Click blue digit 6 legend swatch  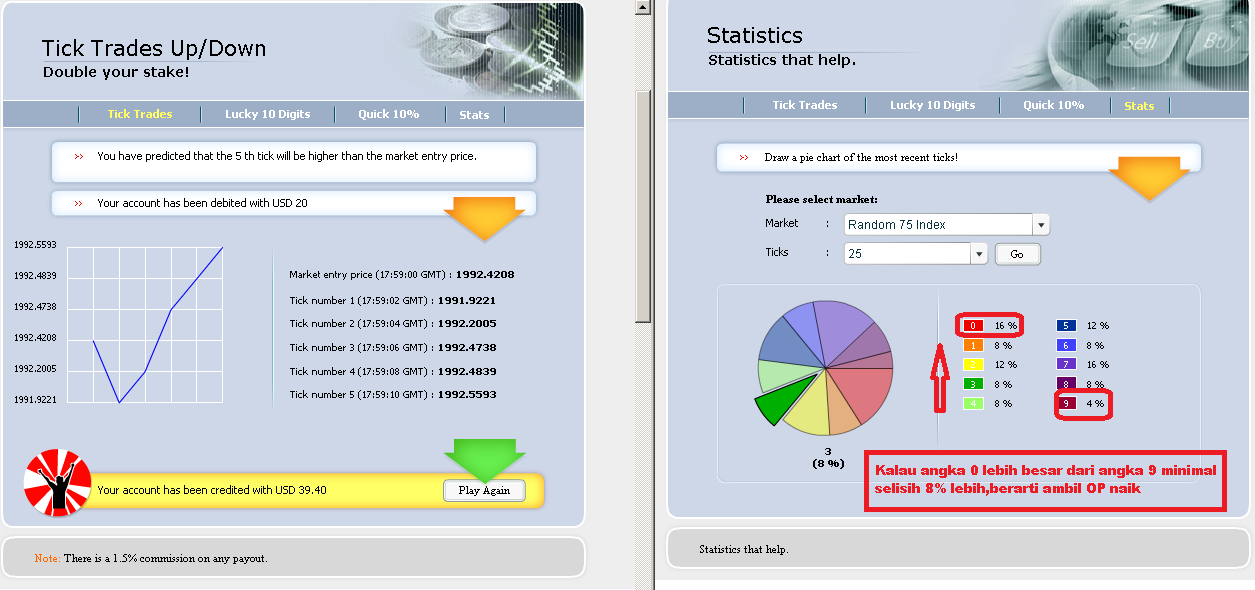click(1067, 345)
